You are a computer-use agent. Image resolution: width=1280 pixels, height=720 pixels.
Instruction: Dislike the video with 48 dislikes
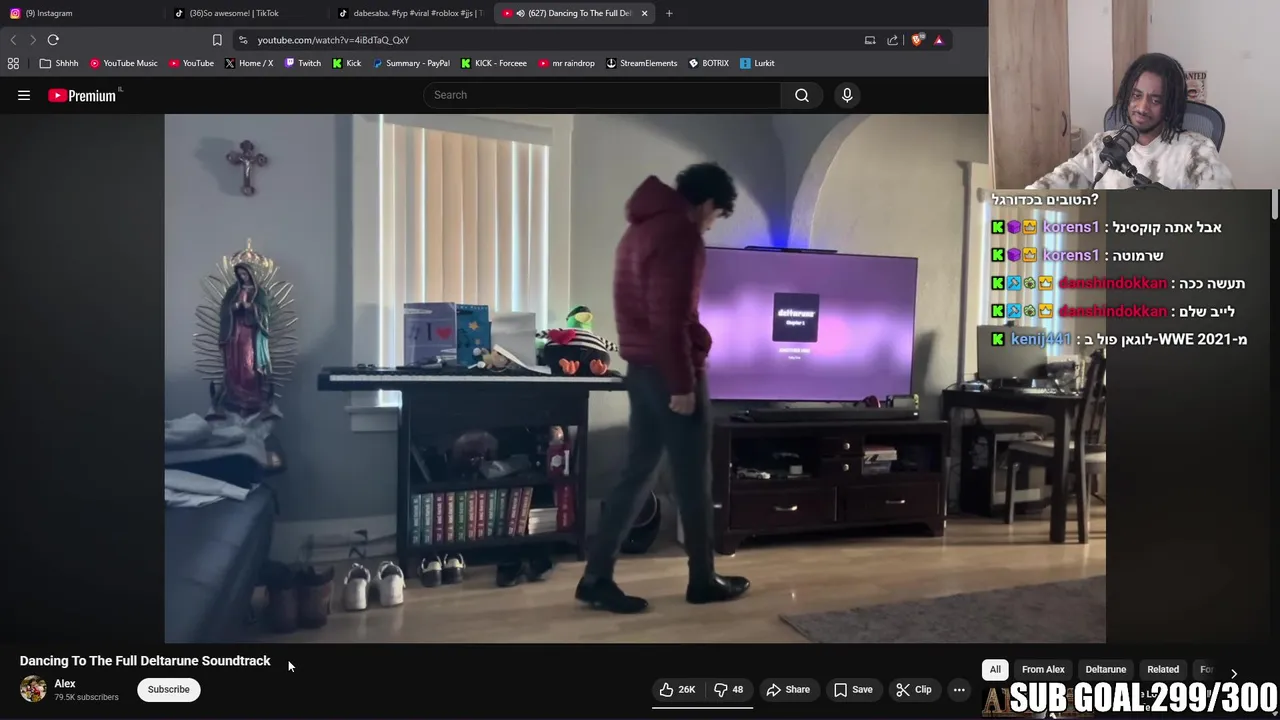728,689
